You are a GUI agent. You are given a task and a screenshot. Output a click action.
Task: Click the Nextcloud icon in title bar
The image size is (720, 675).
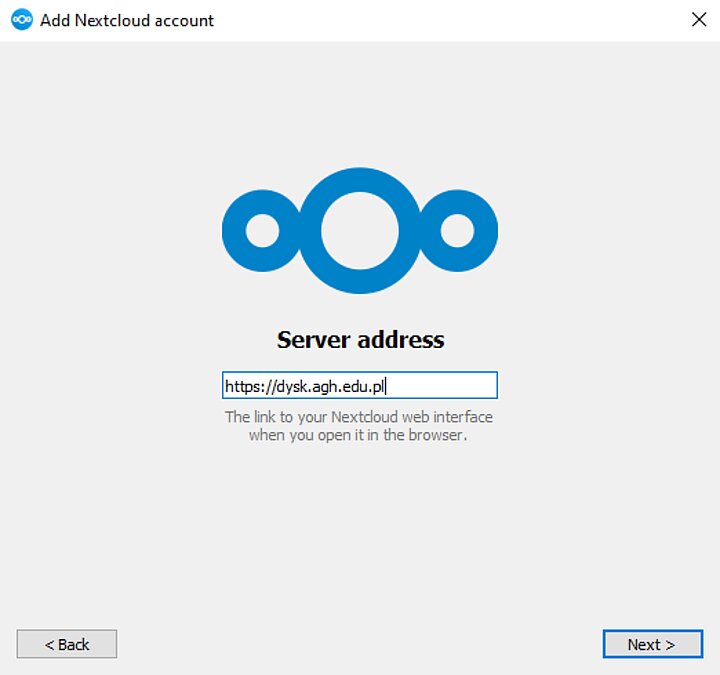tap(22, 20)
